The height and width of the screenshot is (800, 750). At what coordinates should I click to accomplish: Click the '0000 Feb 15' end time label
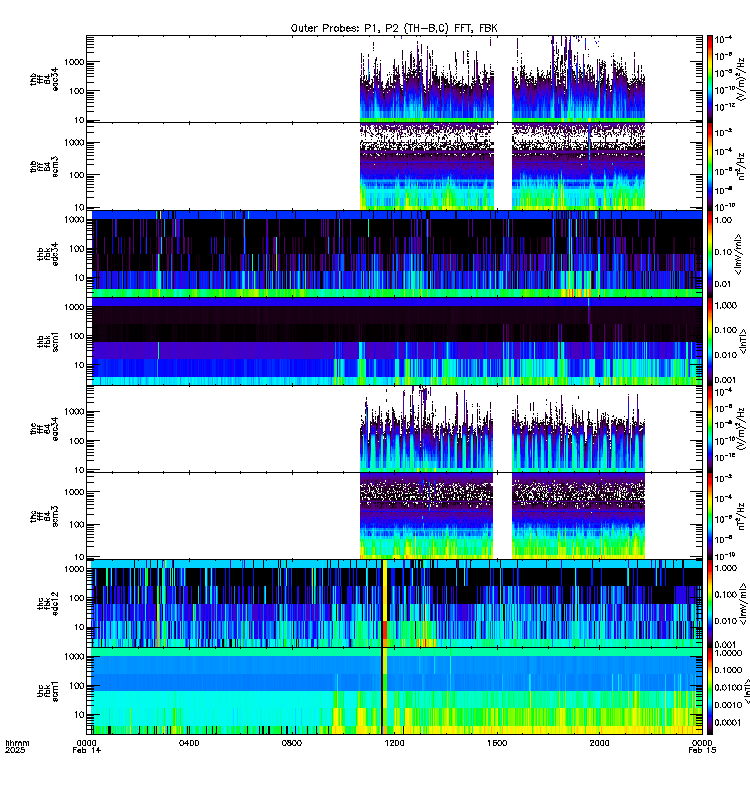click(702, 746)
